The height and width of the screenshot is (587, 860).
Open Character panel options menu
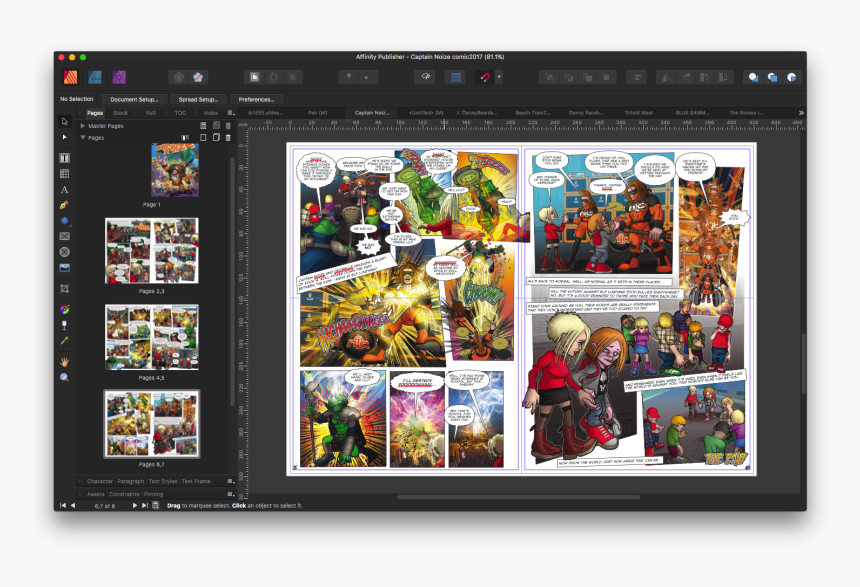tap(231, 482)
